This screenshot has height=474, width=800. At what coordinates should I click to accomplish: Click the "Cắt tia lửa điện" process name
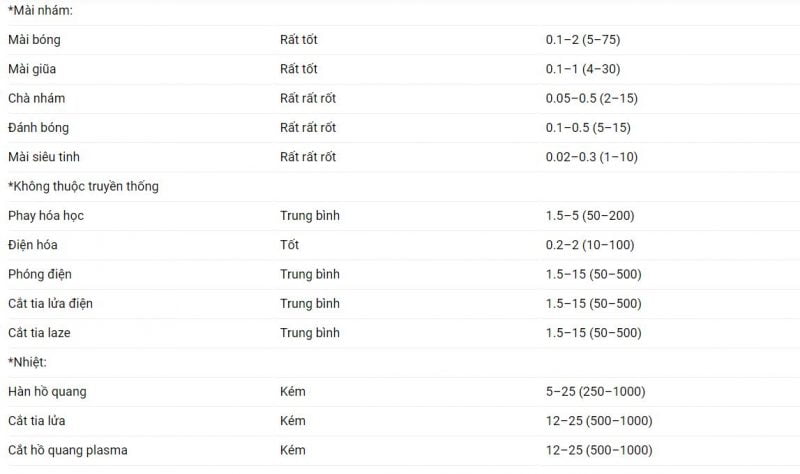pos(51,303)
